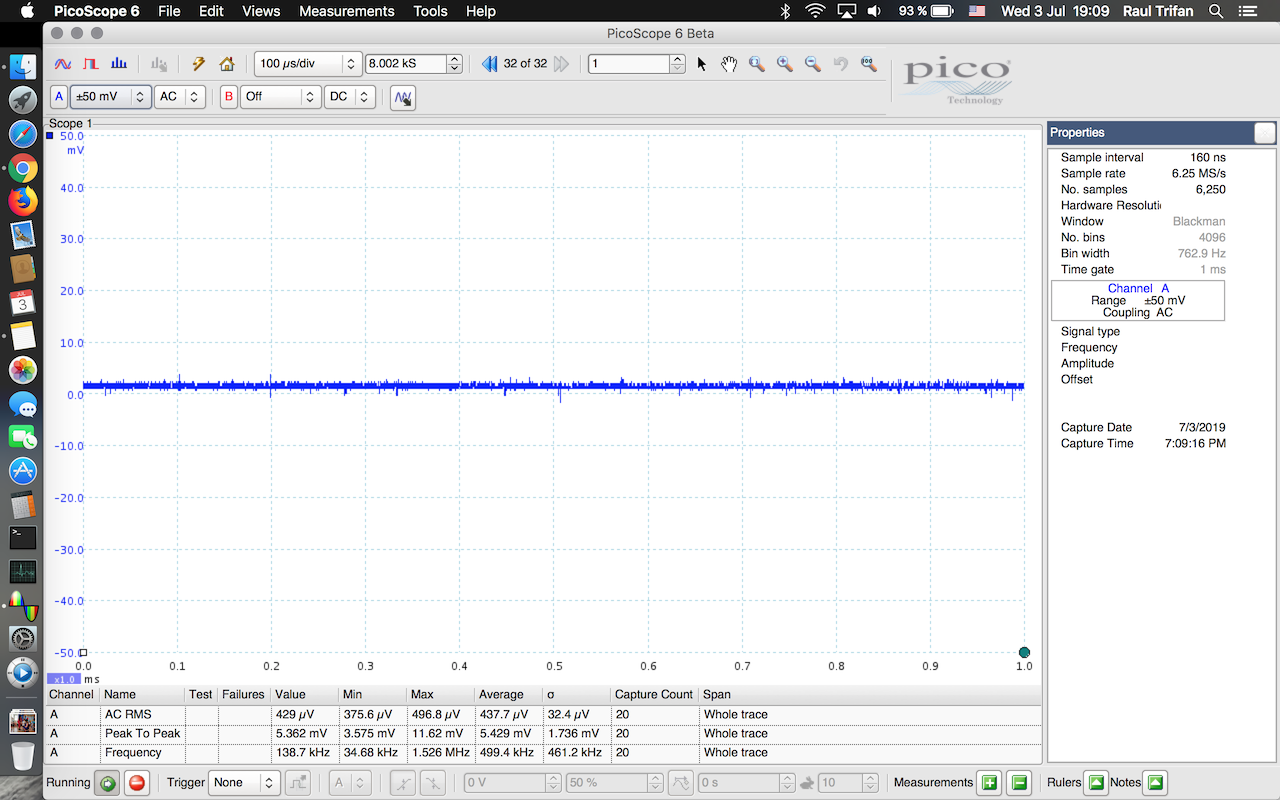Open the Tools menu
Screen dimensions: 1280x800
[x=430, y=11]
